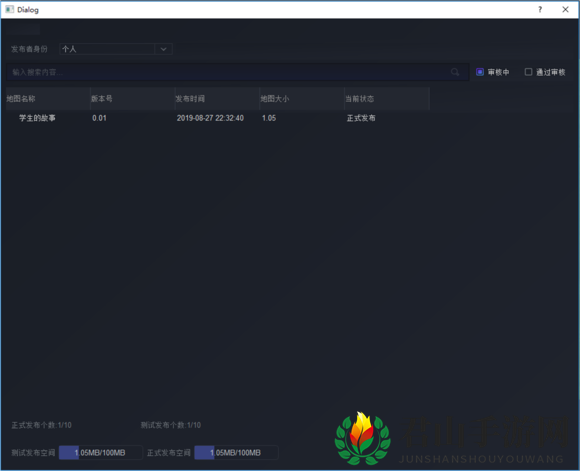580x471 pixels.
Task: Open the help question mark button
Action: pos(540,9)
